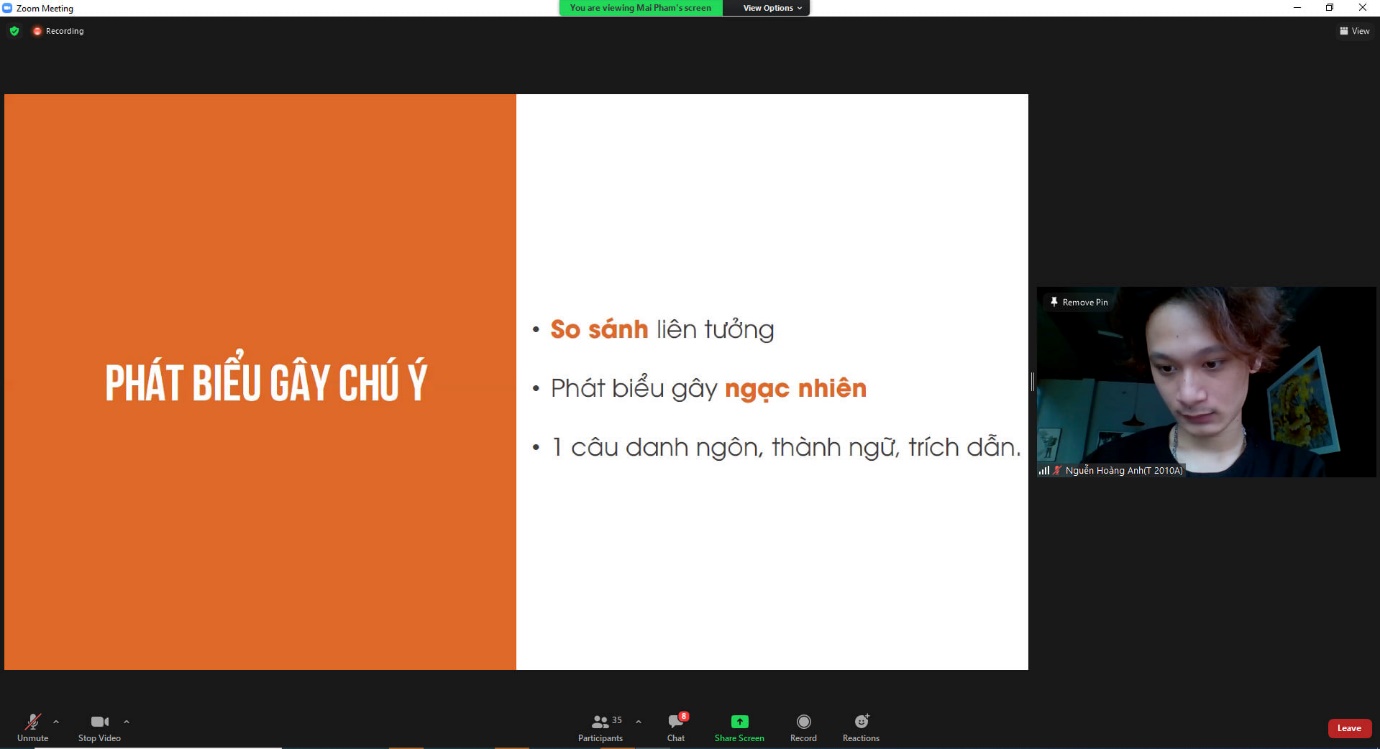Click the divider handle beside the video
This screenshot has width=1380, height=749.
tap(1032, 381)
